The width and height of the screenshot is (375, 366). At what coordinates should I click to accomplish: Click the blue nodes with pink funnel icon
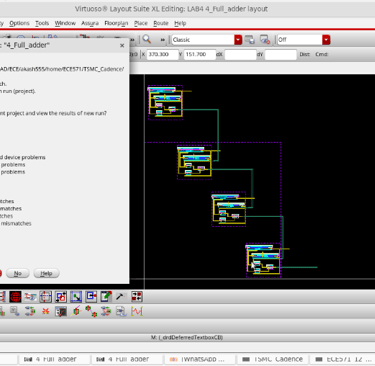[x=106, y=311]
